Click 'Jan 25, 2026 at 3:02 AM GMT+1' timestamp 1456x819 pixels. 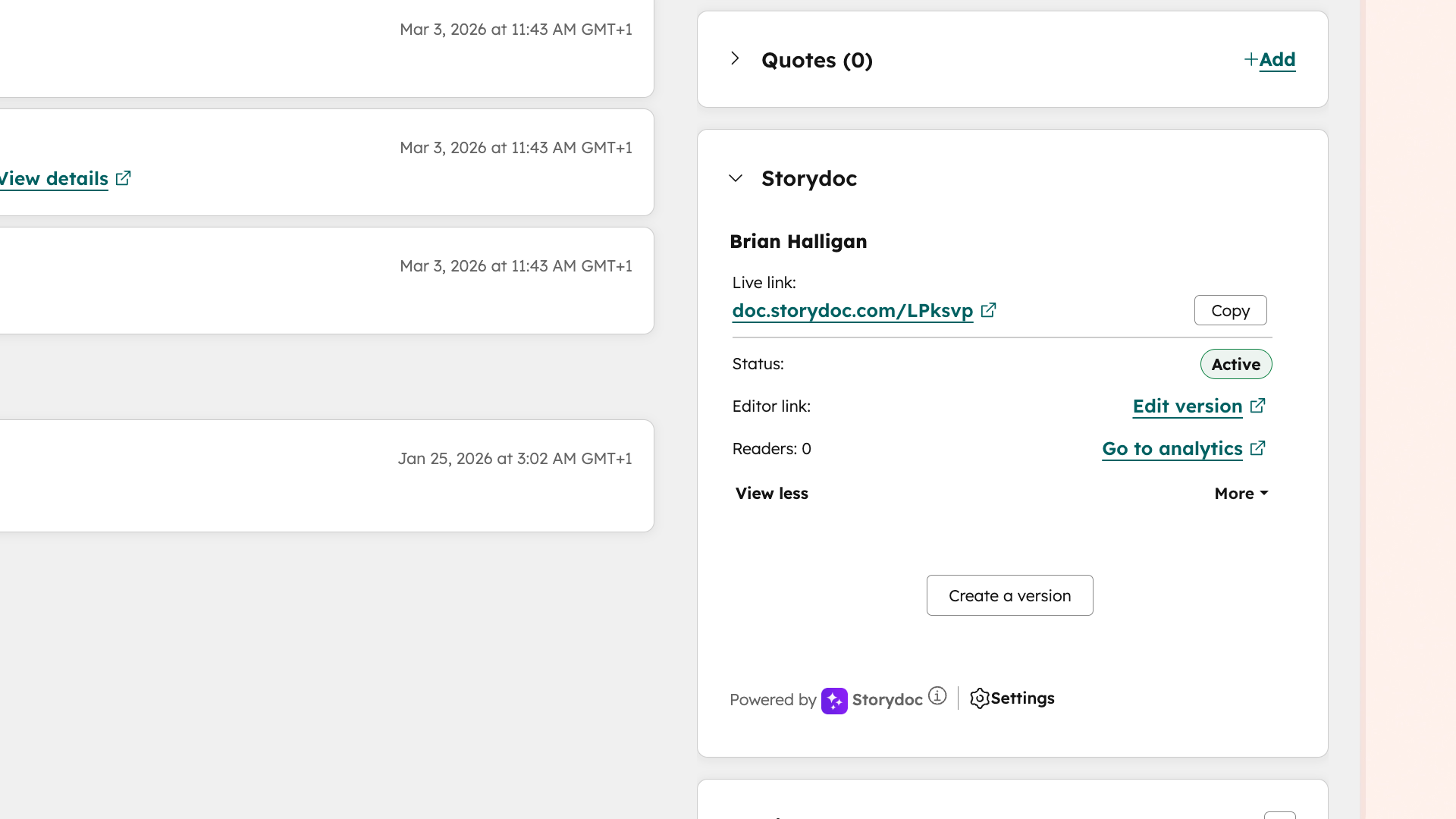515,459
